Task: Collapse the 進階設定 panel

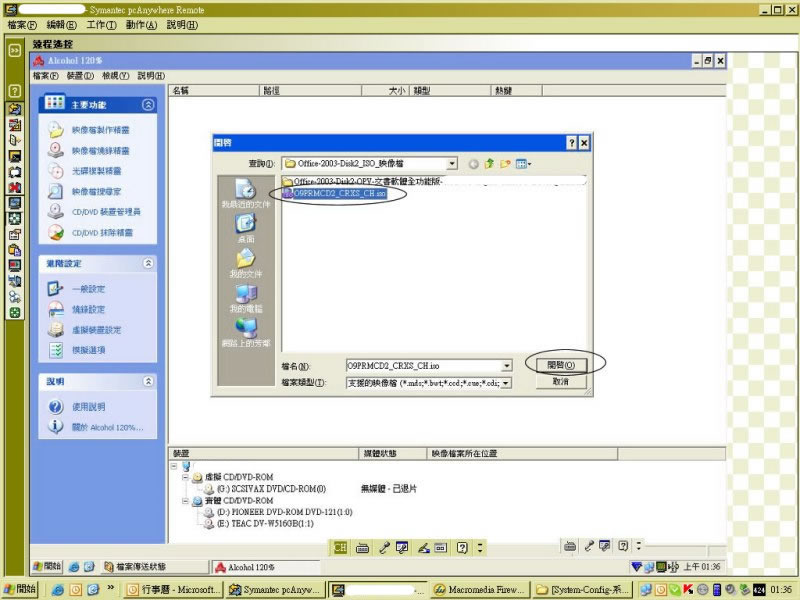Action: click(x=148, y=263)
